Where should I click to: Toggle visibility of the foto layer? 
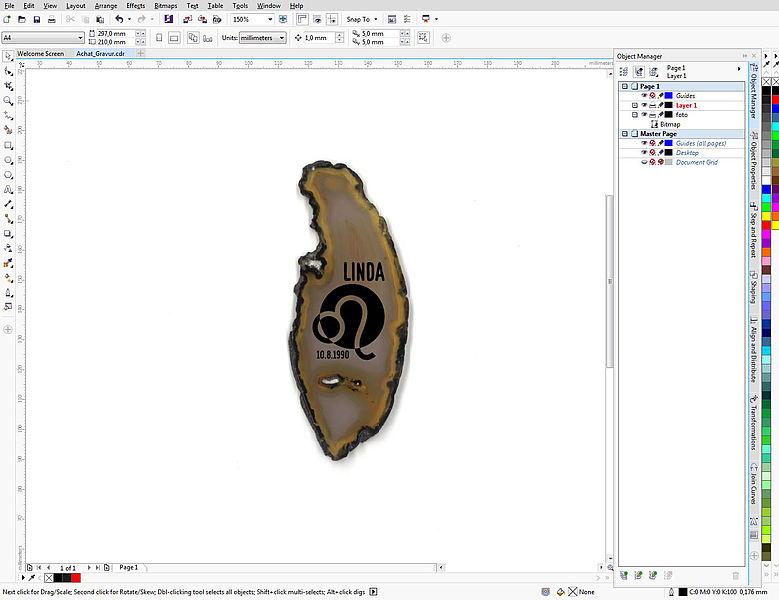coord(644,115)
